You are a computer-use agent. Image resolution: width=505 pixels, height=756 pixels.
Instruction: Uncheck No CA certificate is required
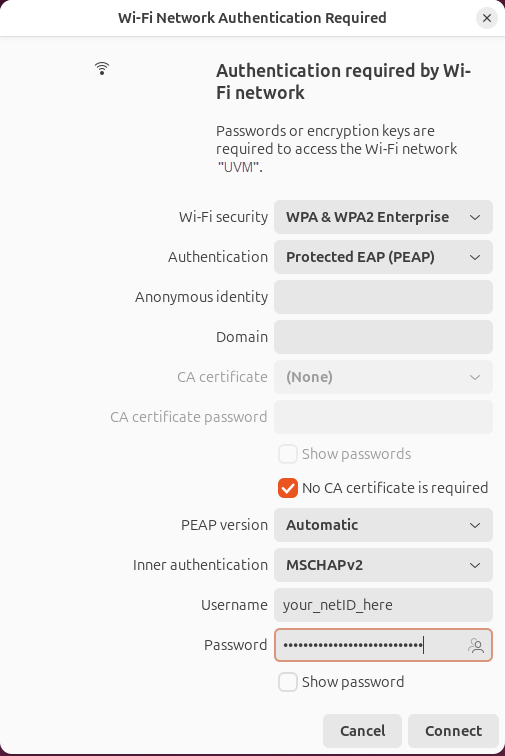288,488
